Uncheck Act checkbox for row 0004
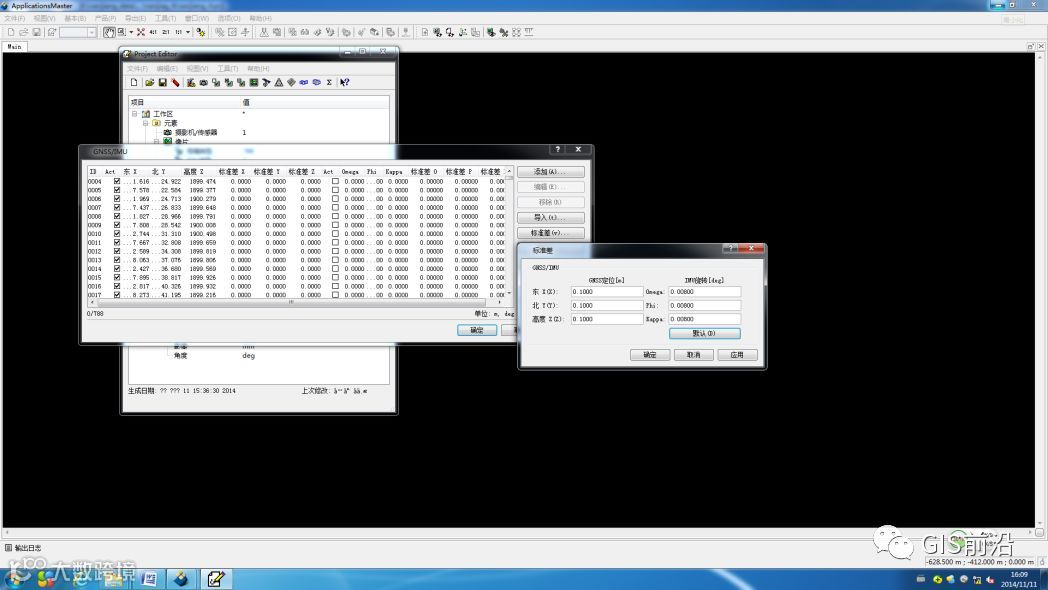 [117, 181]
